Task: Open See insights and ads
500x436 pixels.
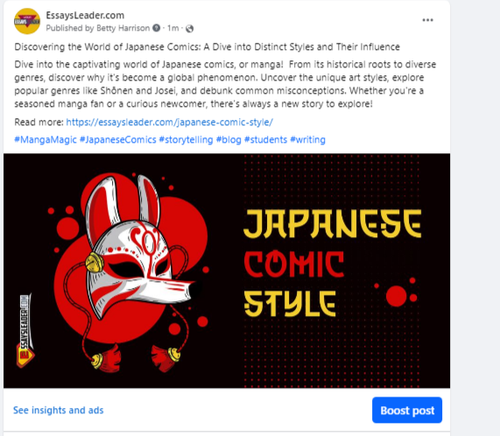Action: (58, 410)
